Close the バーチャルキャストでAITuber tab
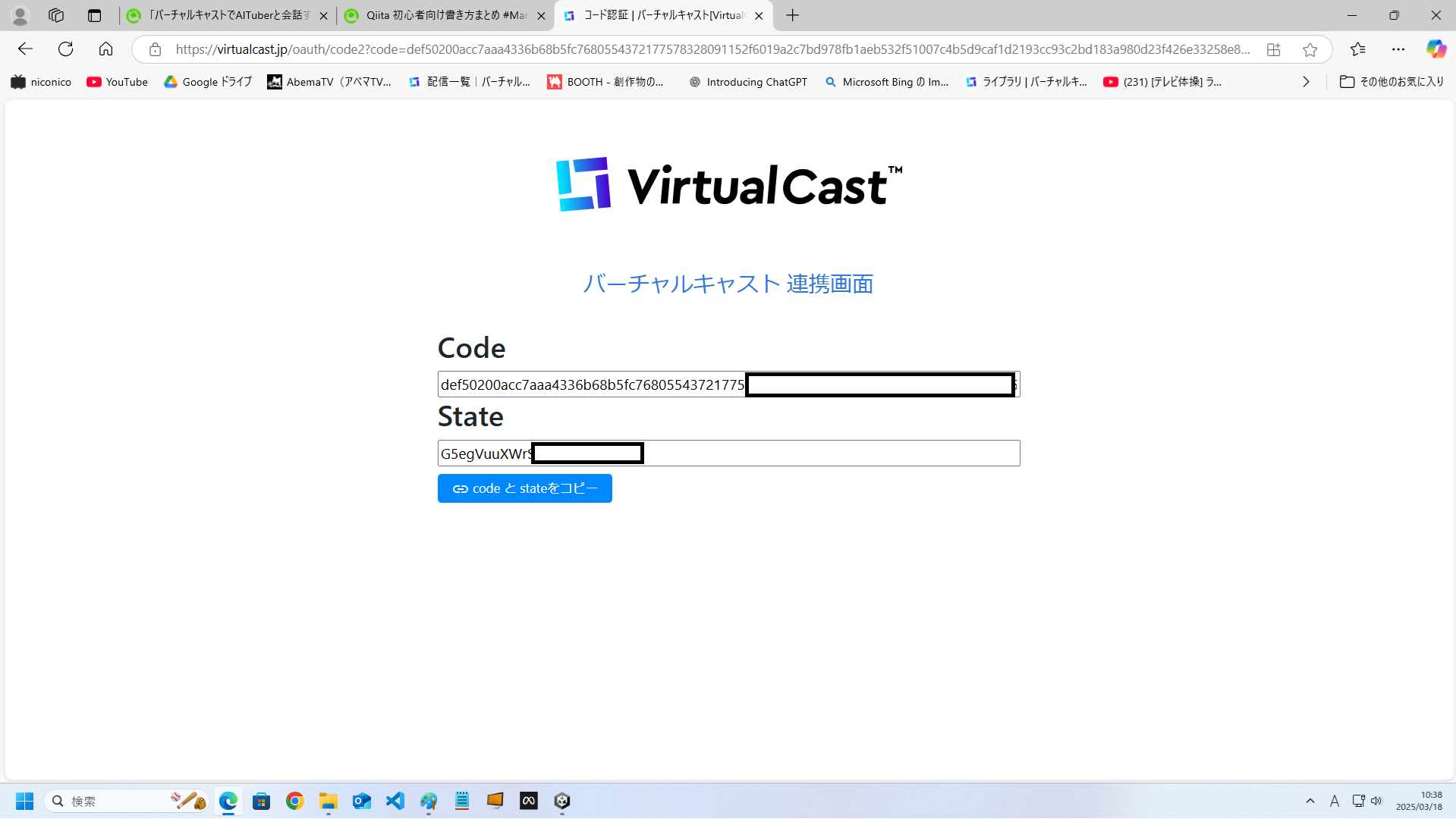 pyautogui.click(x=323, y=16)
